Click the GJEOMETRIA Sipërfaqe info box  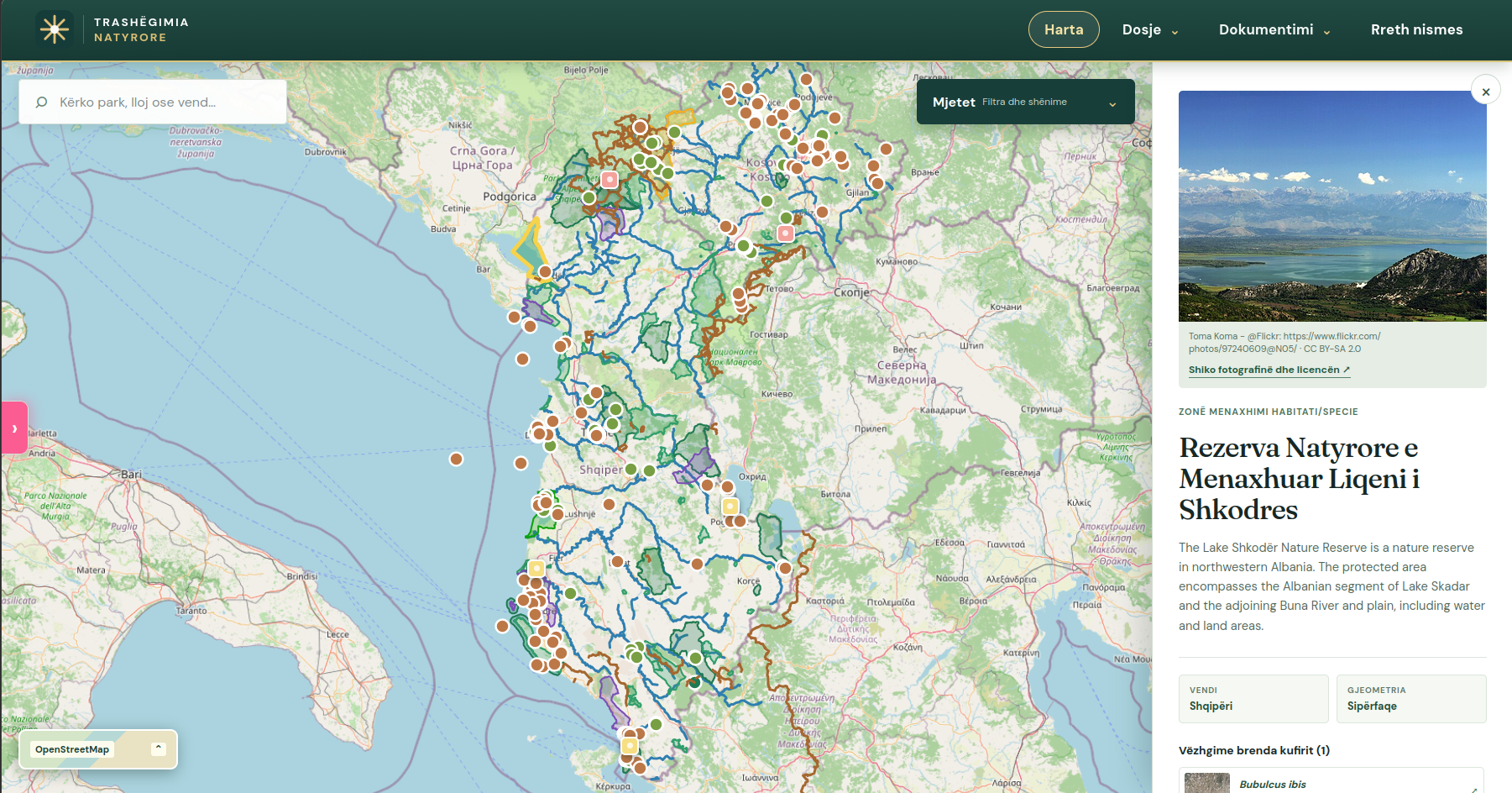[1411, 699]
